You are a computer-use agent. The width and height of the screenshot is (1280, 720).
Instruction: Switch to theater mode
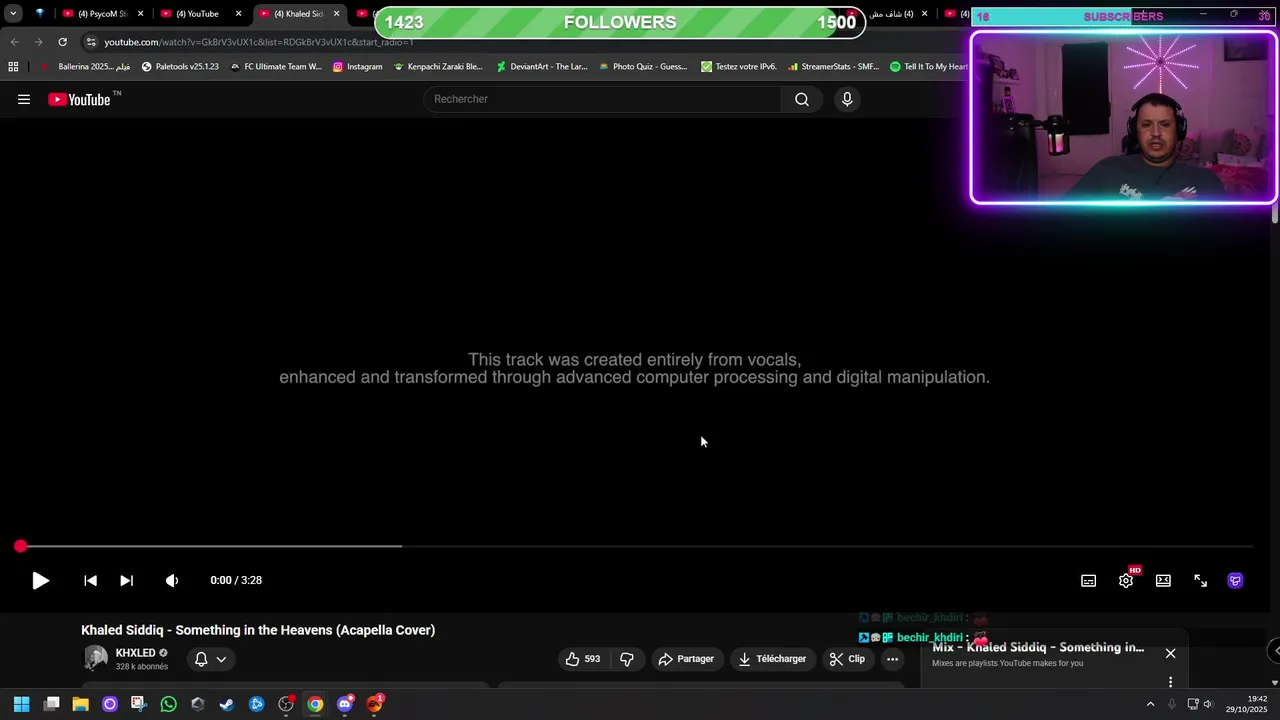coord(1163,580)
